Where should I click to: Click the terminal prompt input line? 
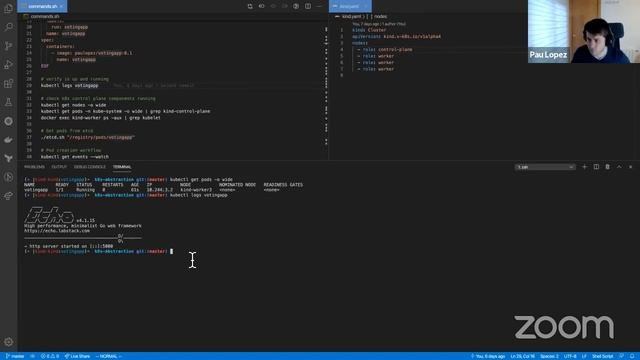tap(98, 251)
